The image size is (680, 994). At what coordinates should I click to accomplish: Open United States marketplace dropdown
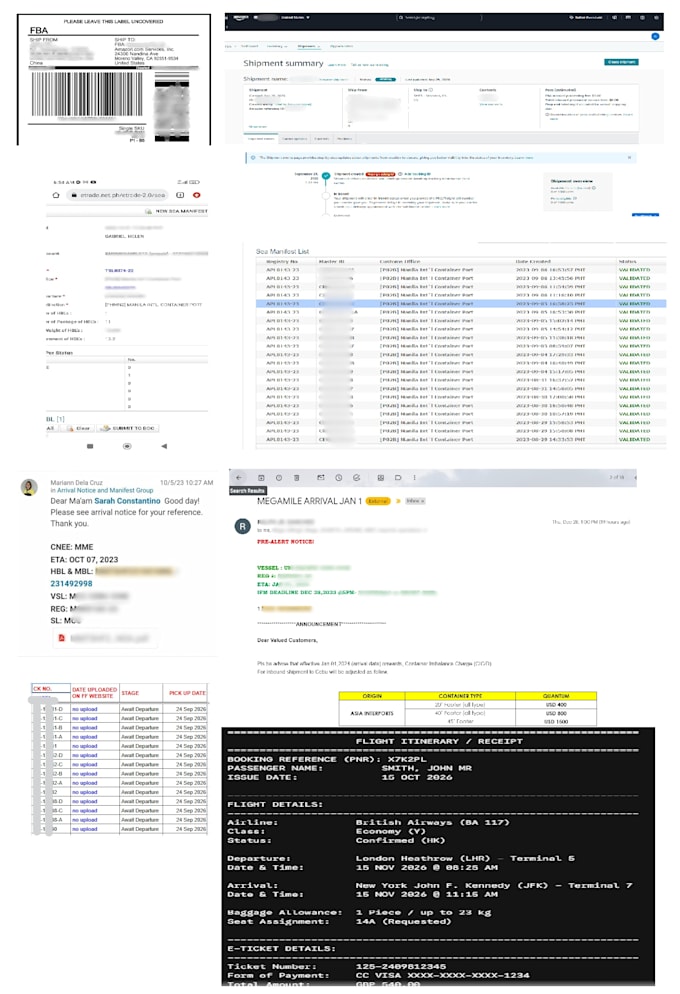(295, 18)
